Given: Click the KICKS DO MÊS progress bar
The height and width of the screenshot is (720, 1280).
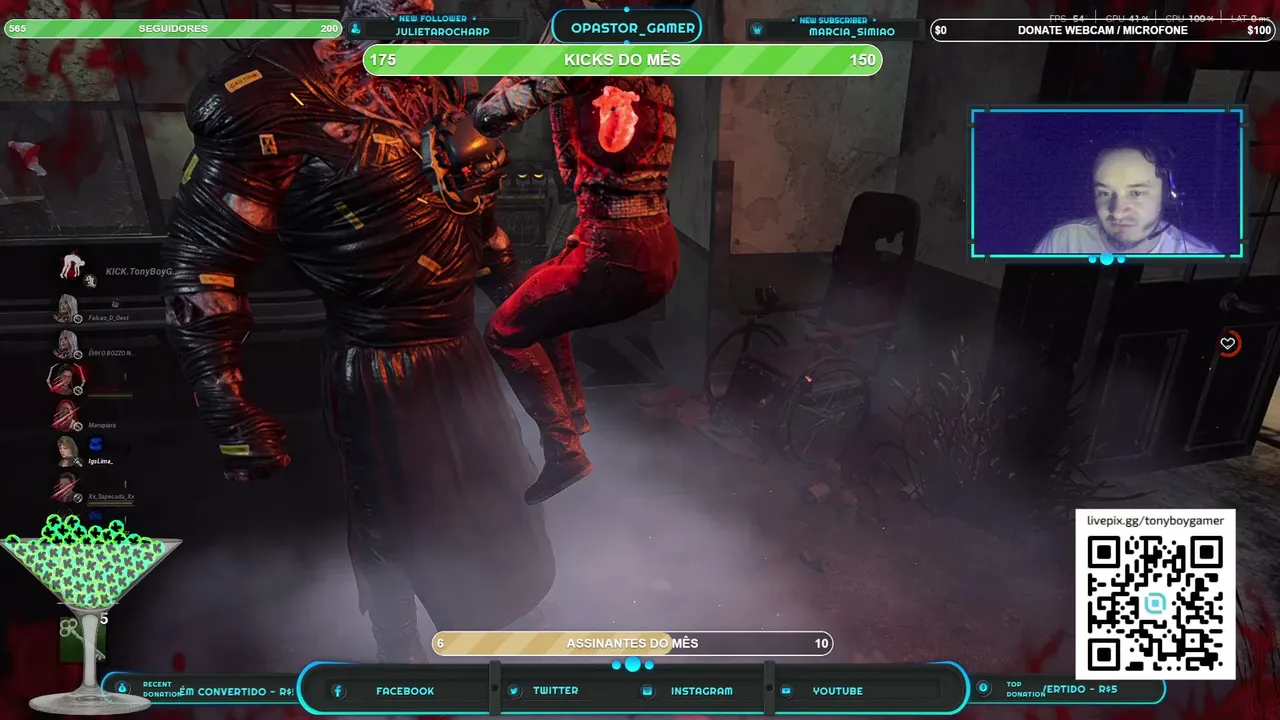Looking at the screenshot, I should click(x=622, y=60).
